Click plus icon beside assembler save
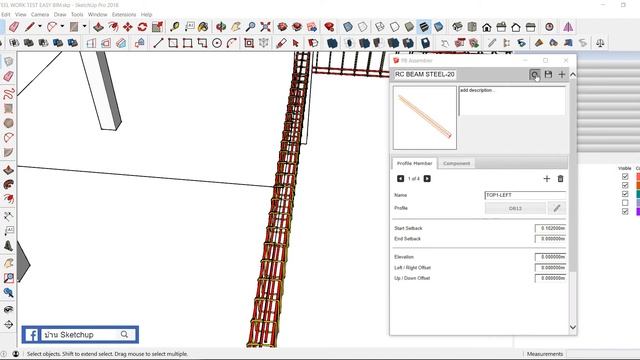 click(562, 74)
